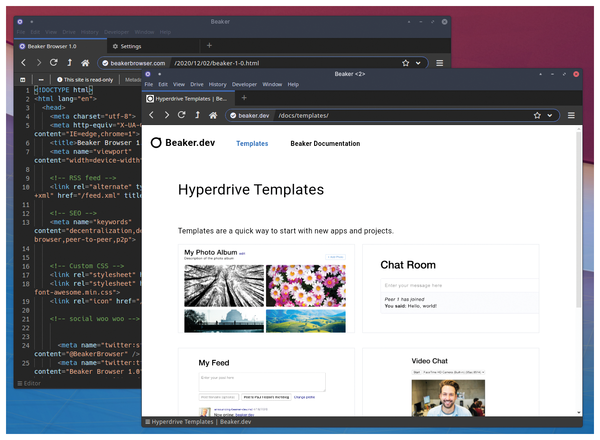Viewport: 600px width, 440px height.
Task: Click the up-arrow icon in the Beaker <2> toolbar
Action: click(197, 115)
